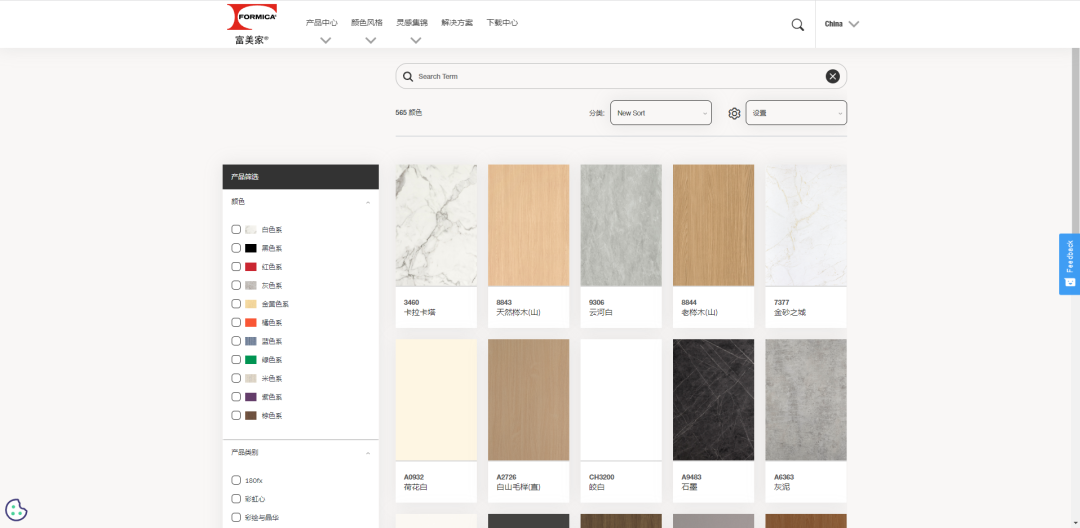Collapse the 产品类别 filter section
1080x528 pixels.
tap(368, 453)
